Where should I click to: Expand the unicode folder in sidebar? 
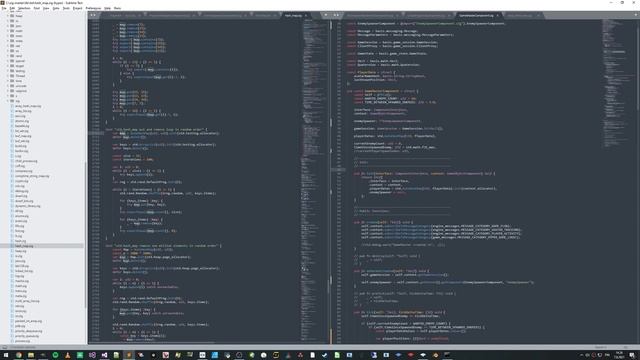tap(7, 86)
